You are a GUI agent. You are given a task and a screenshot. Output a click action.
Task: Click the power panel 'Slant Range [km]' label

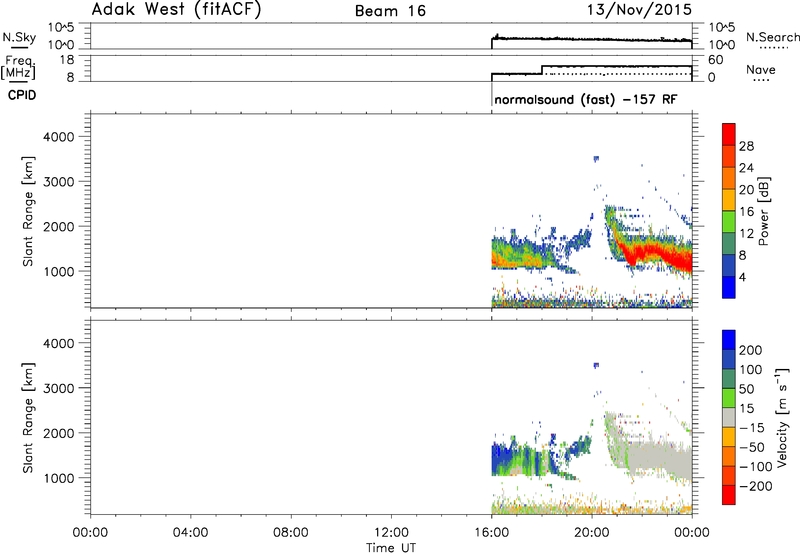coord(28,211)
